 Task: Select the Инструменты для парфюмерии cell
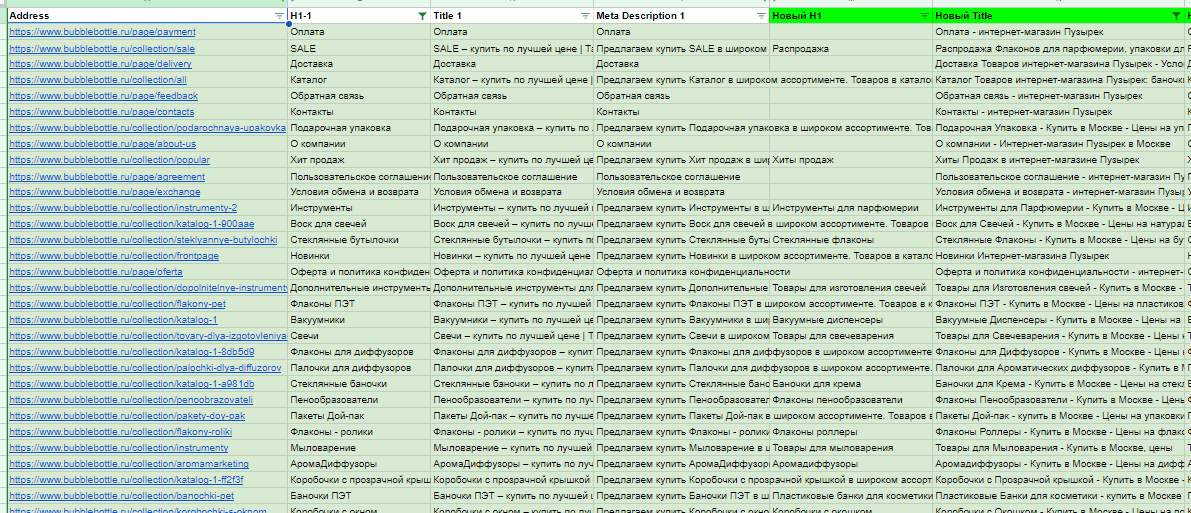851,207
